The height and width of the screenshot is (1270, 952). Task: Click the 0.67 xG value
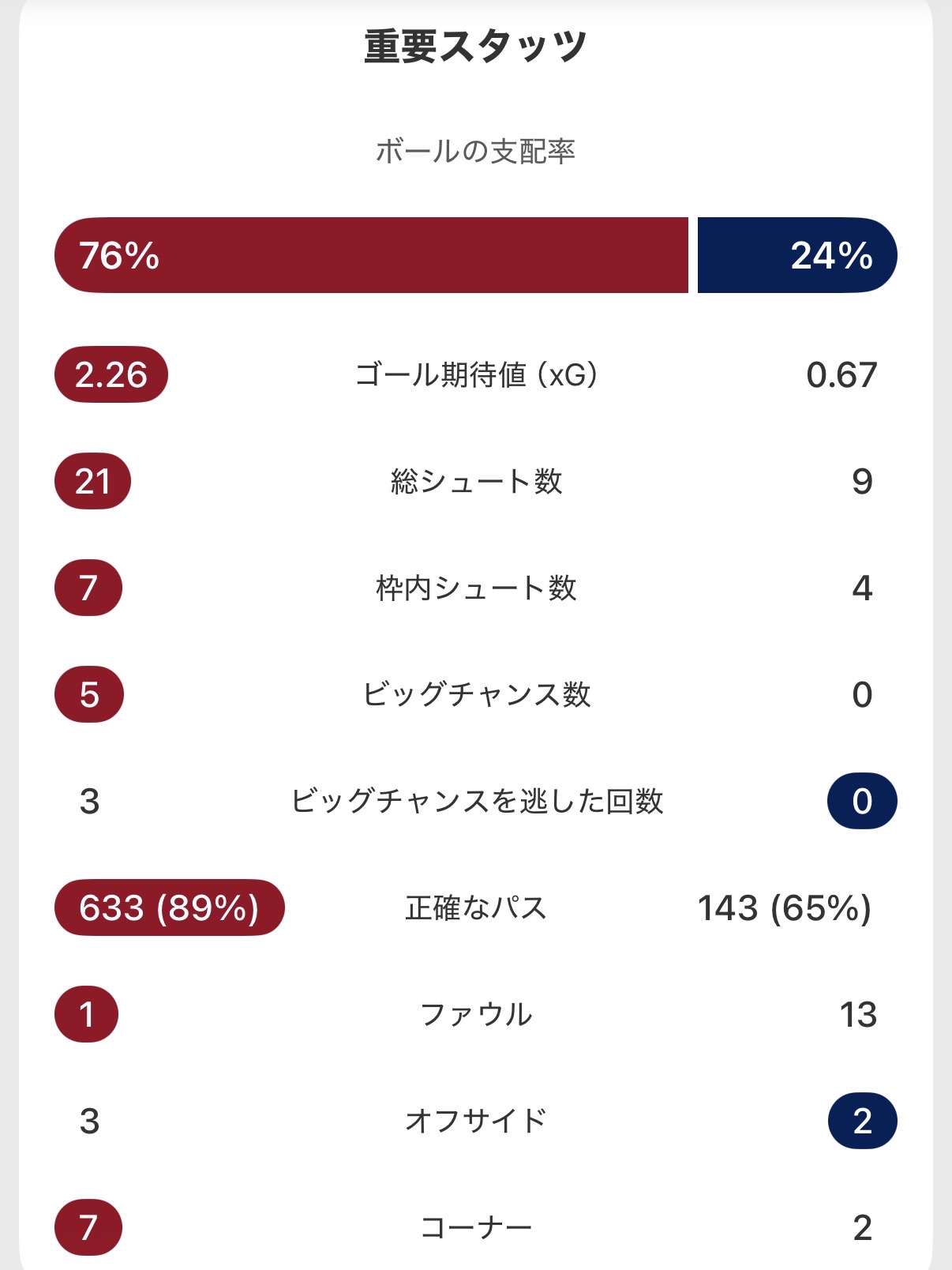[841, 374]
